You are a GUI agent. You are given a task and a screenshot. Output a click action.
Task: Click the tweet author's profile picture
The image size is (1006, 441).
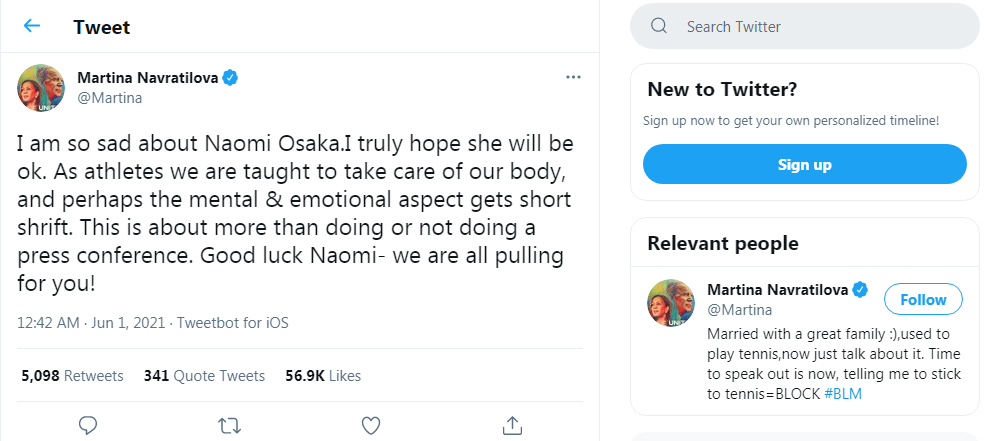41,88
